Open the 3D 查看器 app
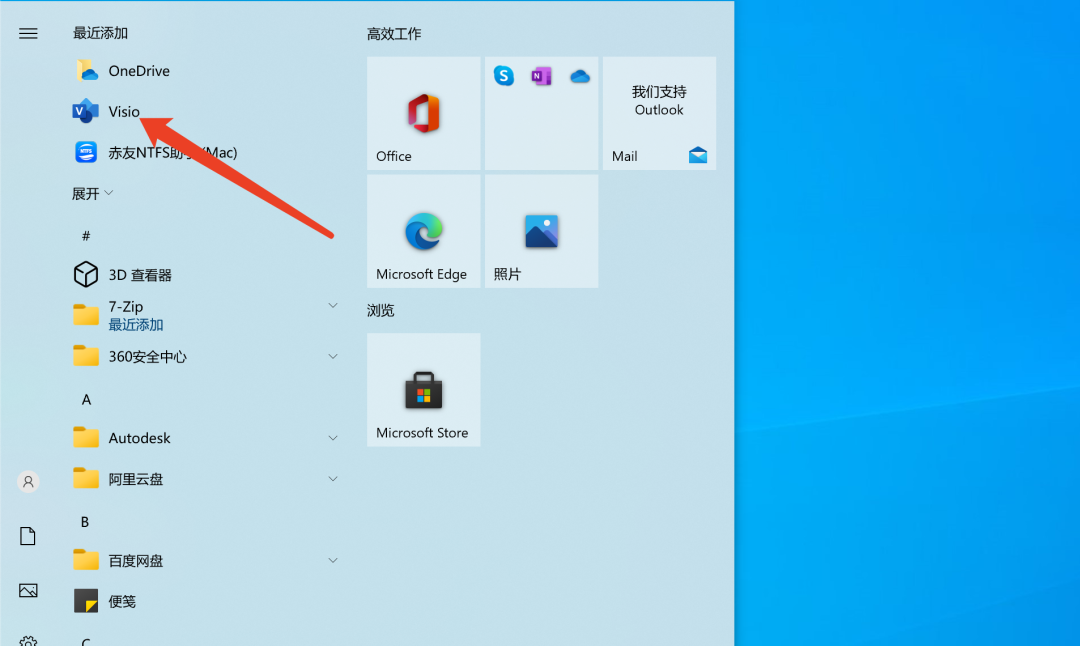 (139, 275)
